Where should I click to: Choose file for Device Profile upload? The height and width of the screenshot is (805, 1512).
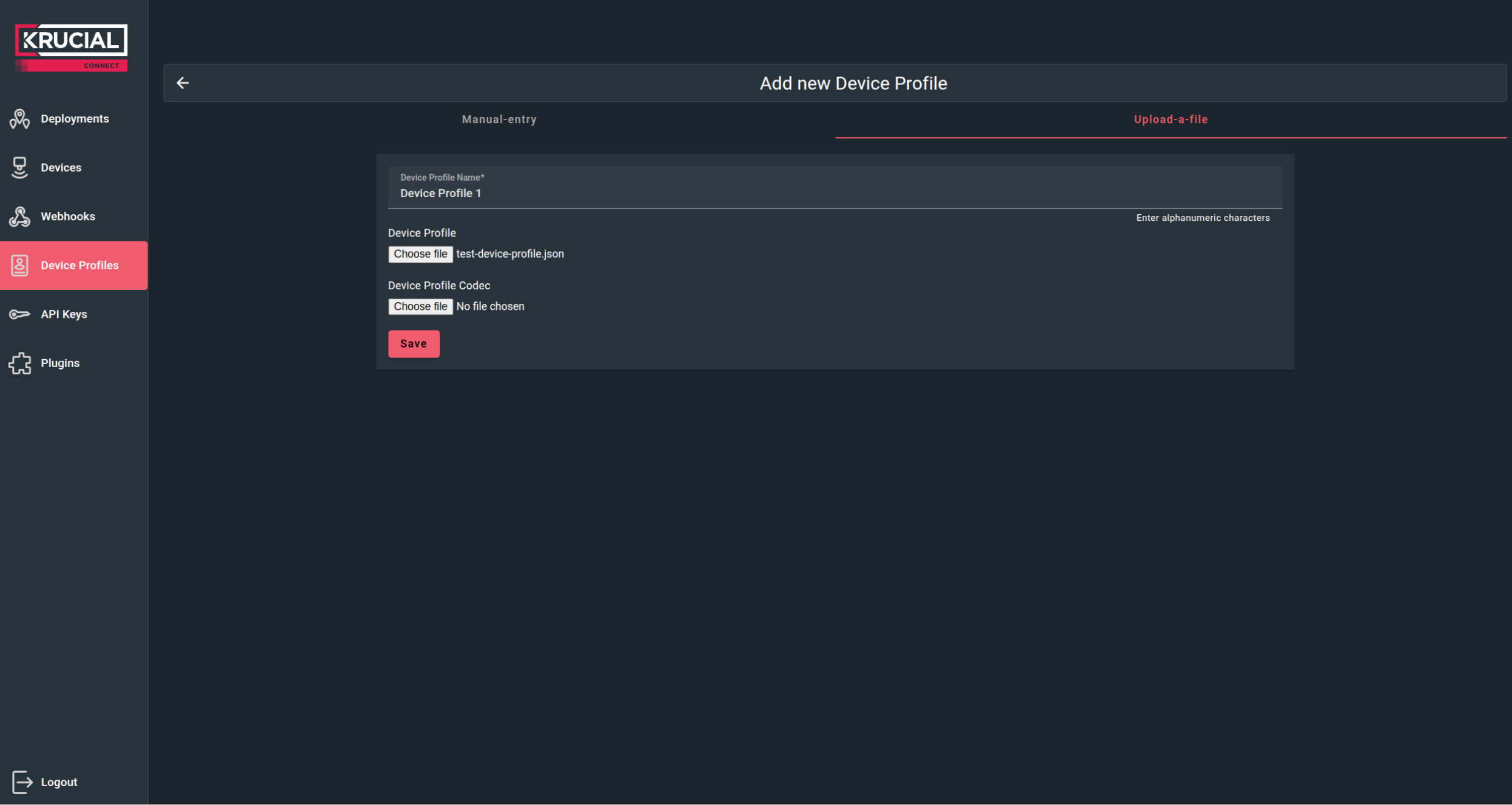421,254
